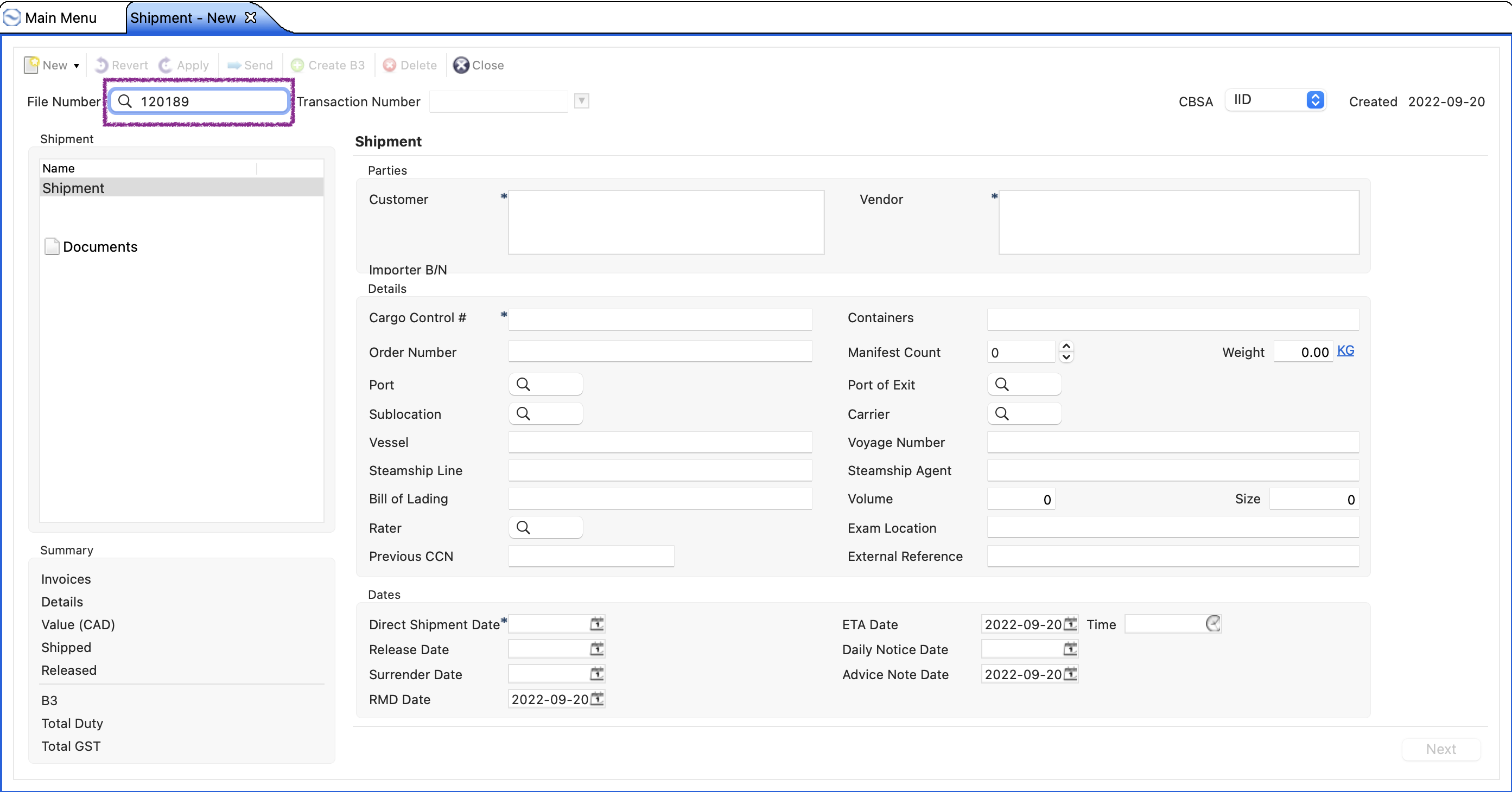1512x792 pixels.
Task: Click the Name column header
Action: tap(149, 168)
